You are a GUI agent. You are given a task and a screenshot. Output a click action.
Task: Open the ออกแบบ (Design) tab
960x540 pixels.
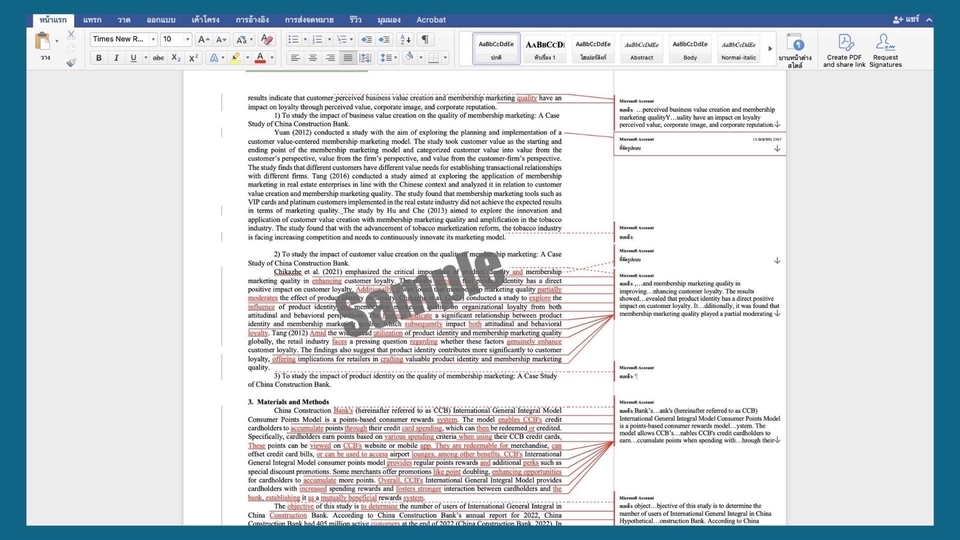[160, 20]
